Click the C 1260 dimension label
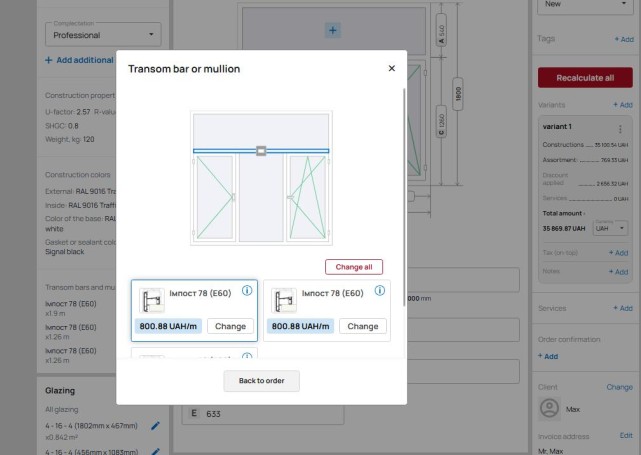Viewport: 641px width, 455px height. point(441,121)
